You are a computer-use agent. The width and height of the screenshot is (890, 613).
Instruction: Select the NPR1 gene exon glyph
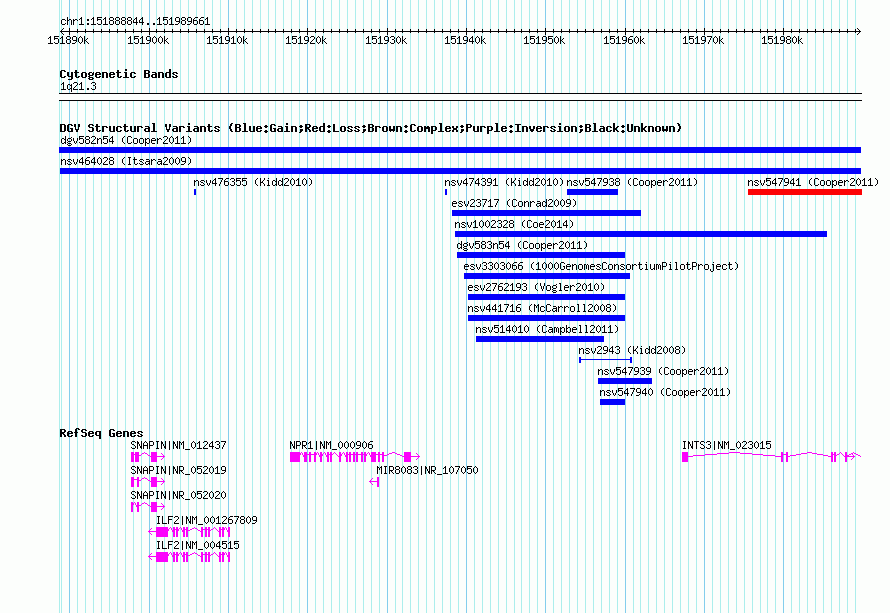[x=355, y=457]
